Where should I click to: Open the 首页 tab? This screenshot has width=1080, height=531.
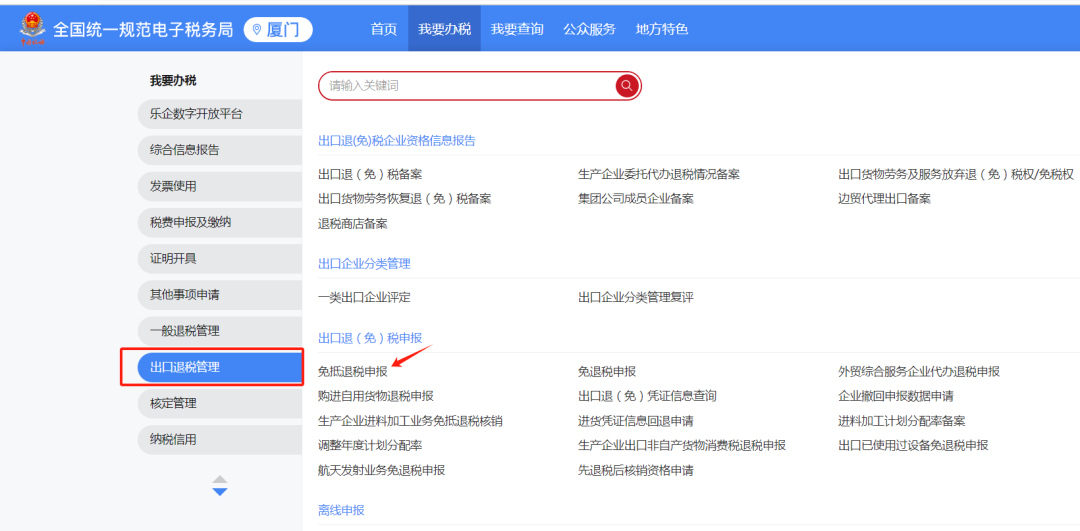(384, 29)
